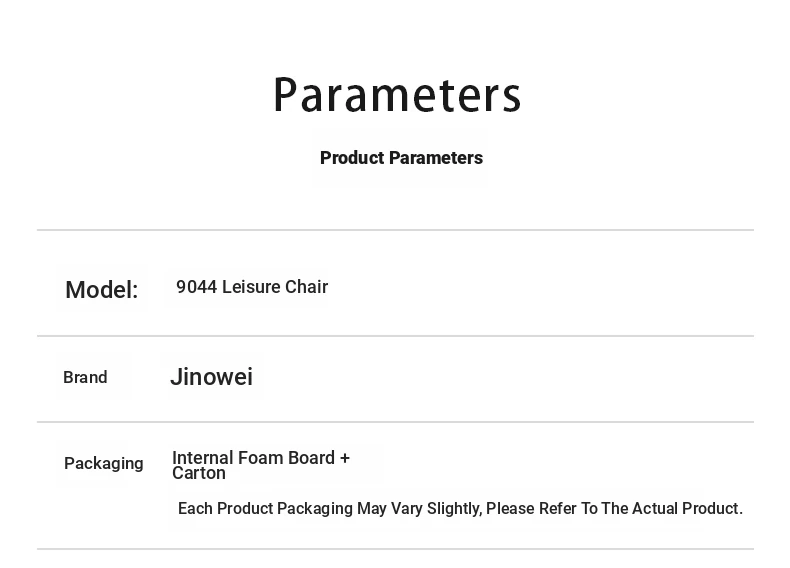Click the word Chair in model value

click(x=306, y=287)
